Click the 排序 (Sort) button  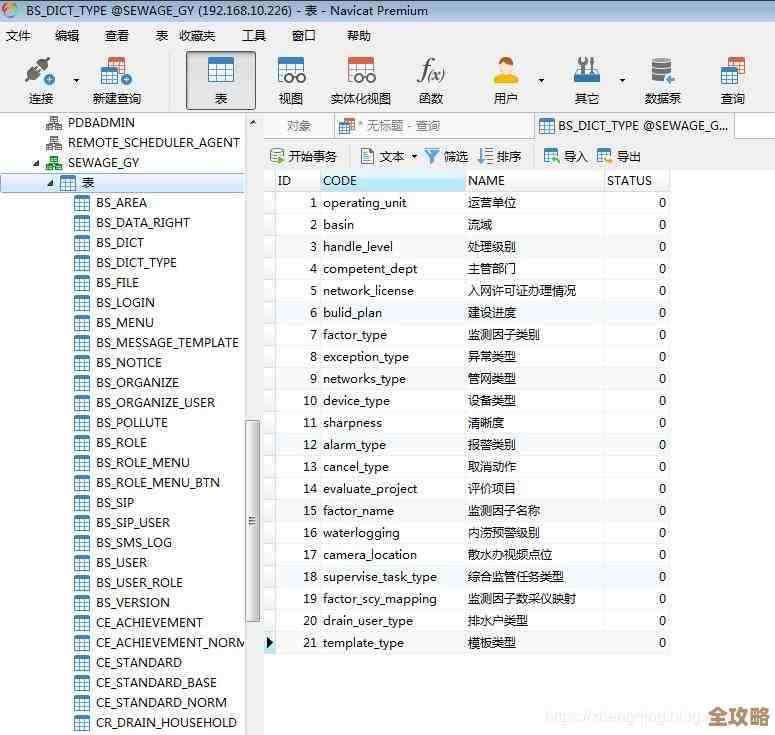point(499,157)
